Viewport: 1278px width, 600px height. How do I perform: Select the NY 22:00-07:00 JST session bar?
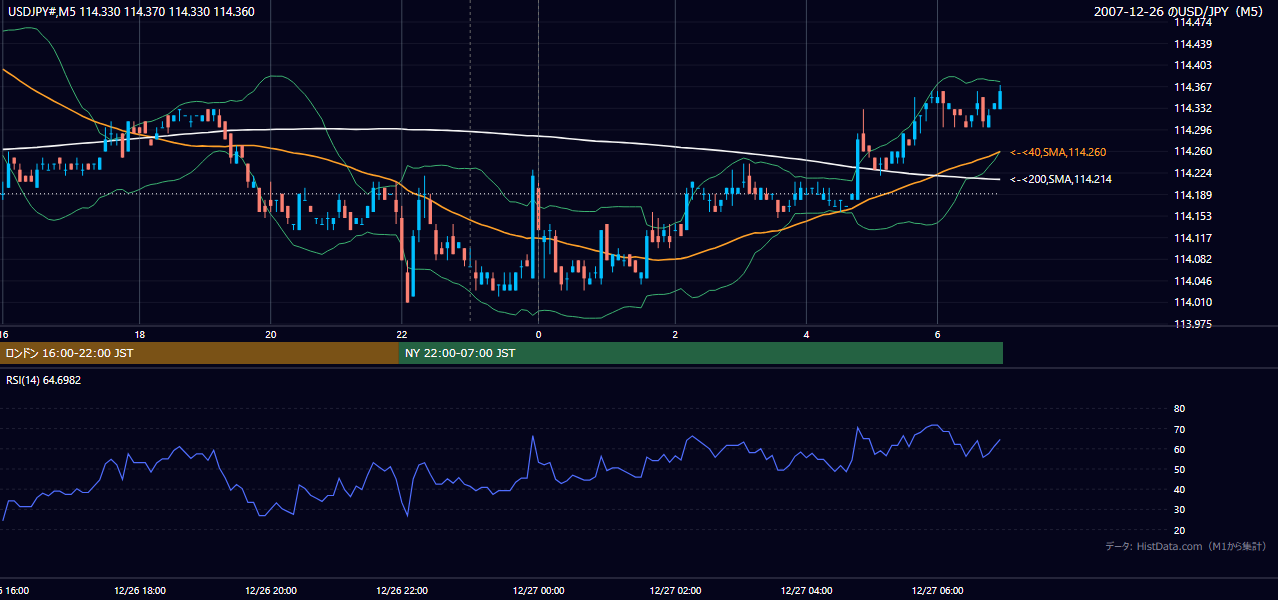click(x=701, y=353)
